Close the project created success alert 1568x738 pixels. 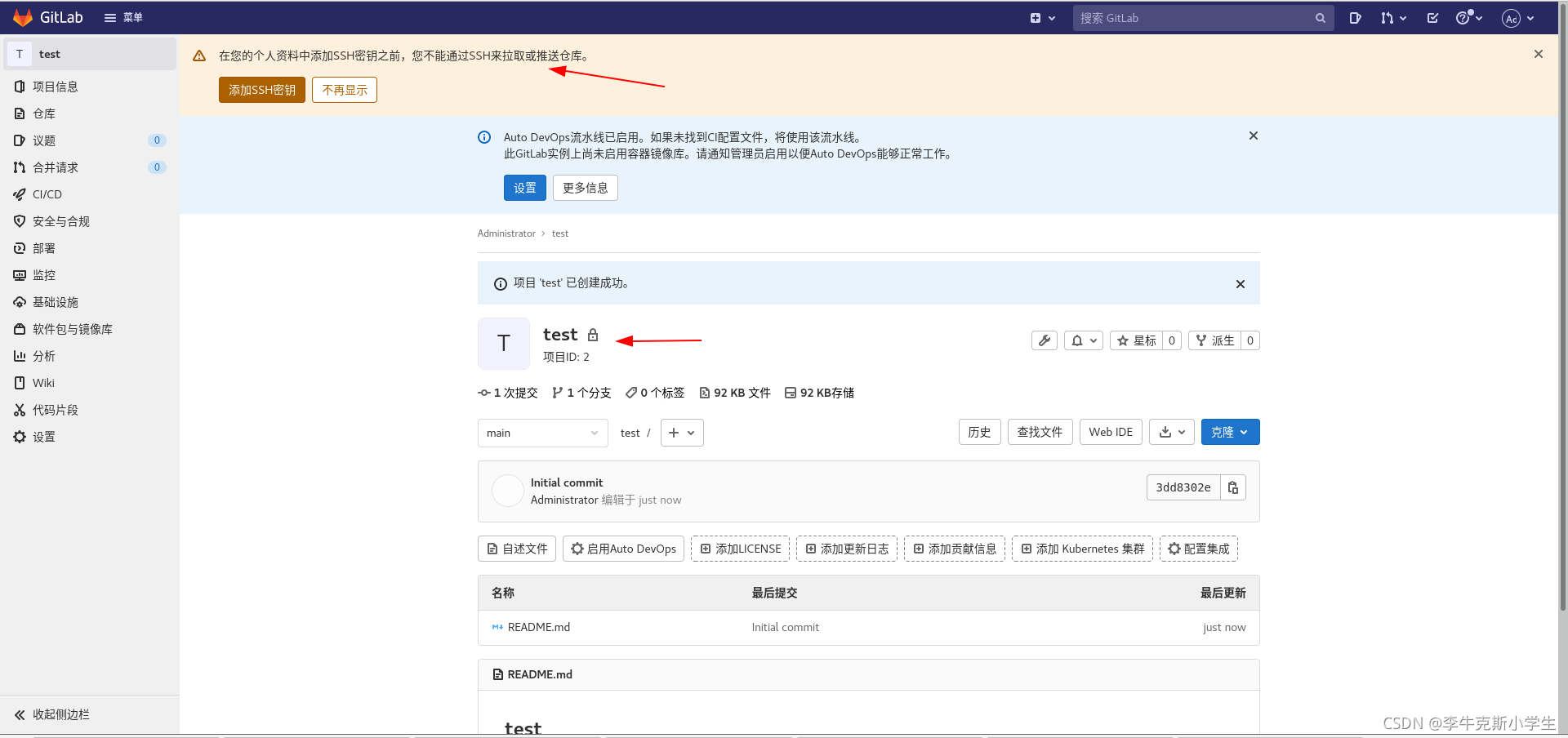pyautogui.click(x=1241, y=284)
